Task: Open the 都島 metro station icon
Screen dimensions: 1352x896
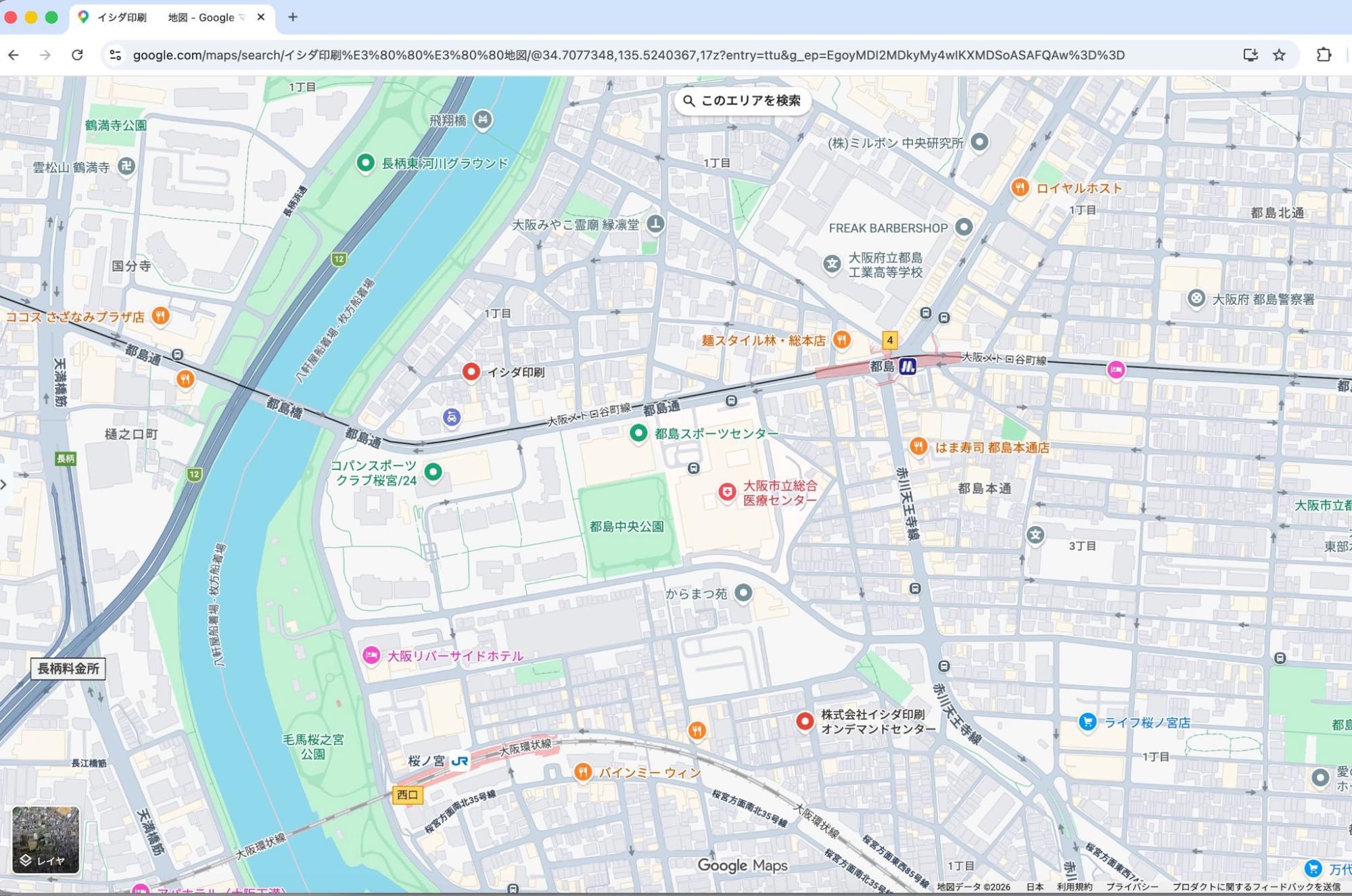Action: (x=908, y=367)
